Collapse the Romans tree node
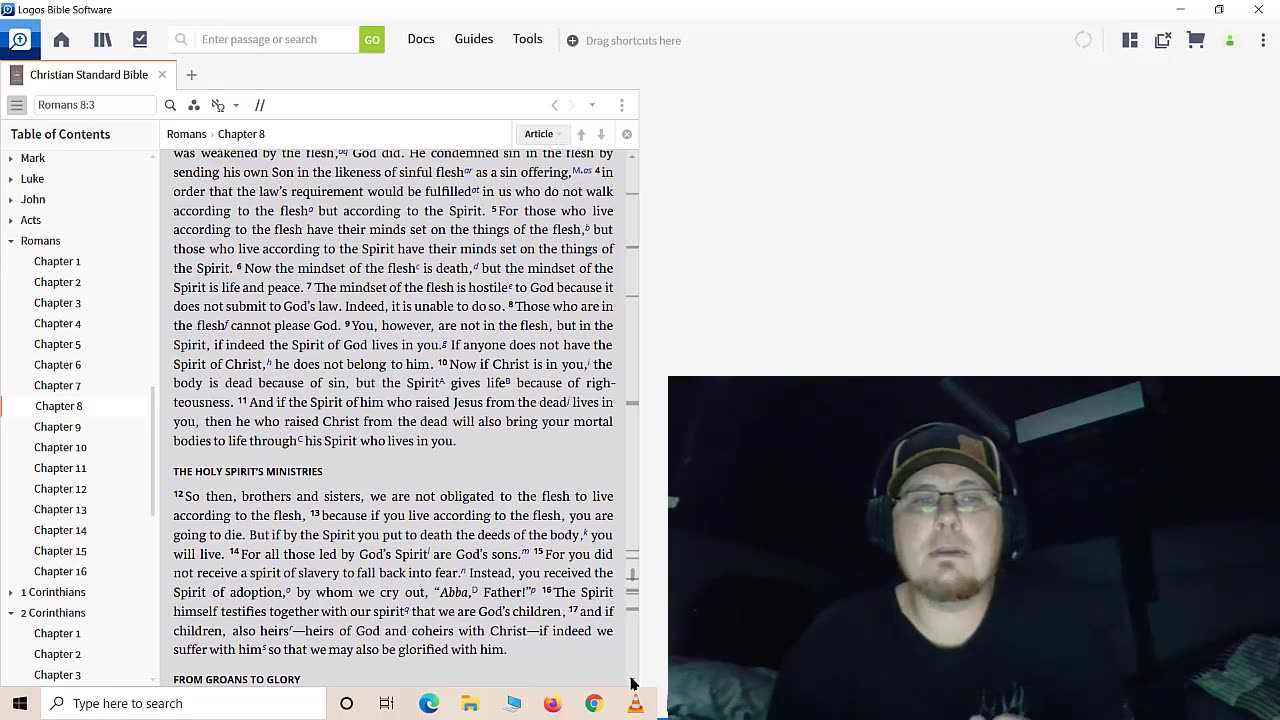 pos(11,241)
